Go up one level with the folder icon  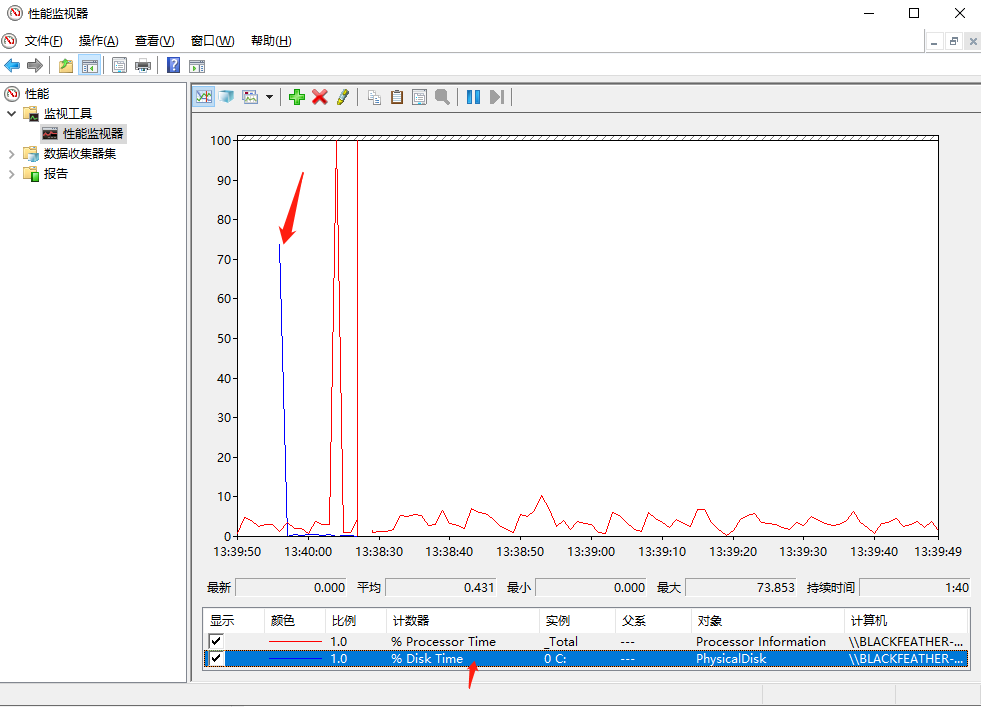(x=66, y=65)
